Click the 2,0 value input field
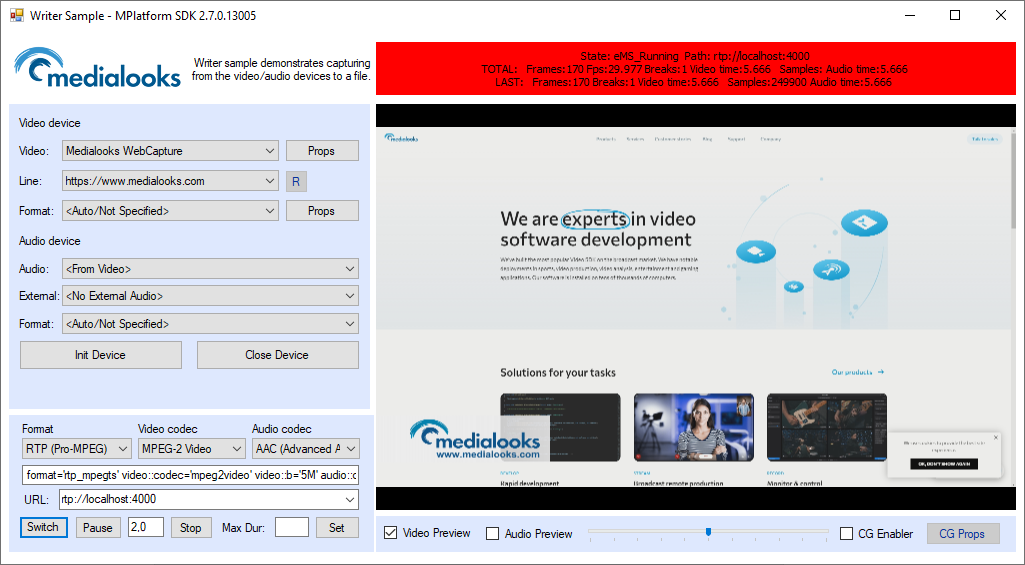The width and height of the screenshot is (1025, 565). 146,527
